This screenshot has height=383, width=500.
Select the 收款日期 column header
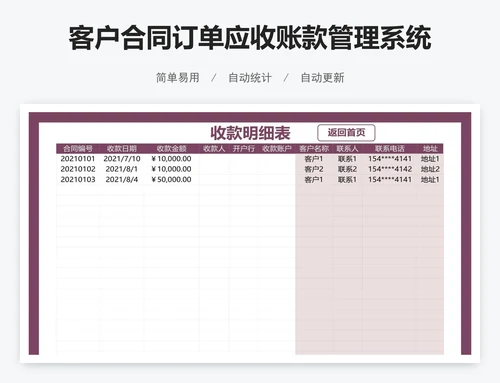(x=122, y=149)
